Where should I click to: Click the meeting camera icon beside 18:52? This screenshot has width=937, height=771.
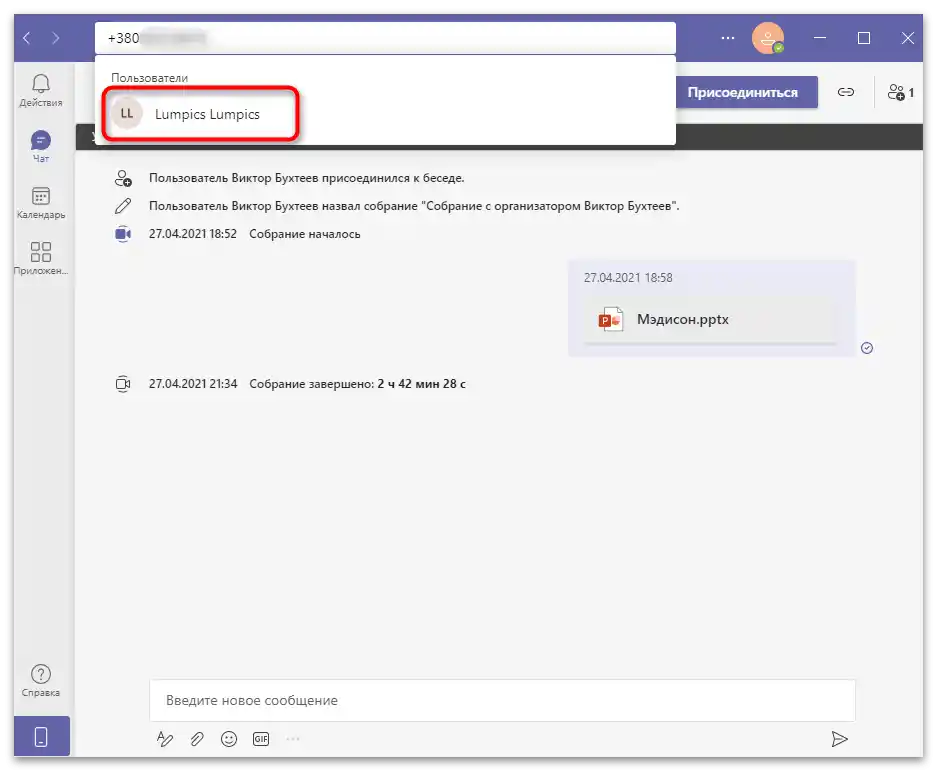coord(123,234)
